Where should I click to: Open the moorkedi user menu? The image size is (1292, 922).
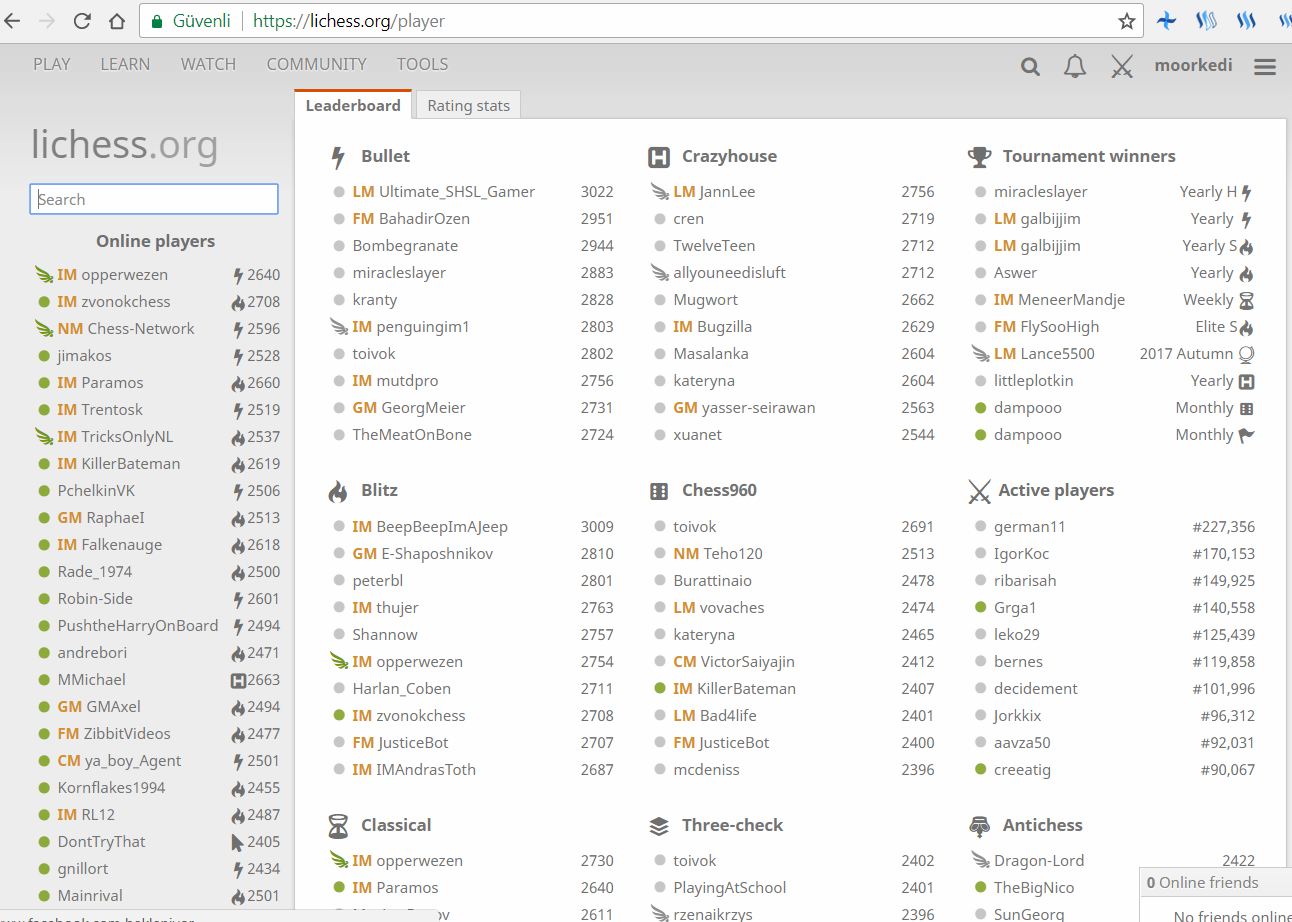tap(1193, 65)
